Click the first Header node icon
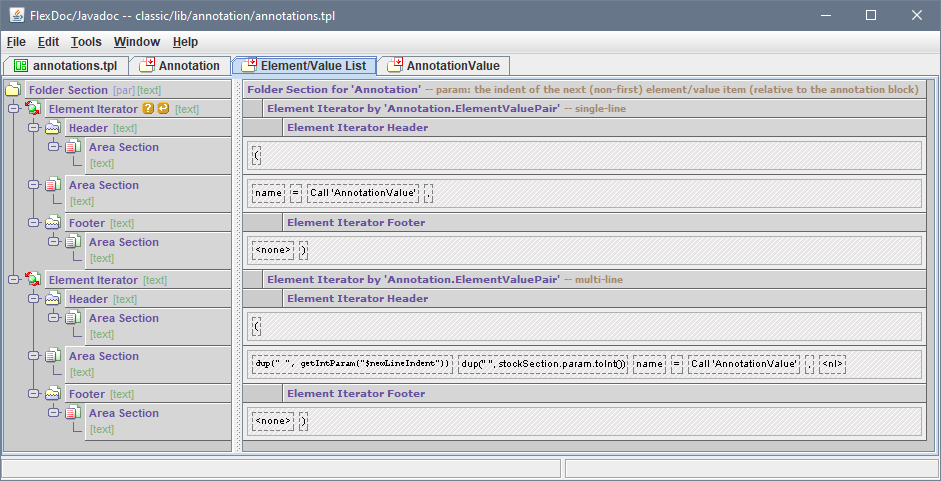 pyautogui.click(x=53, y=128)
